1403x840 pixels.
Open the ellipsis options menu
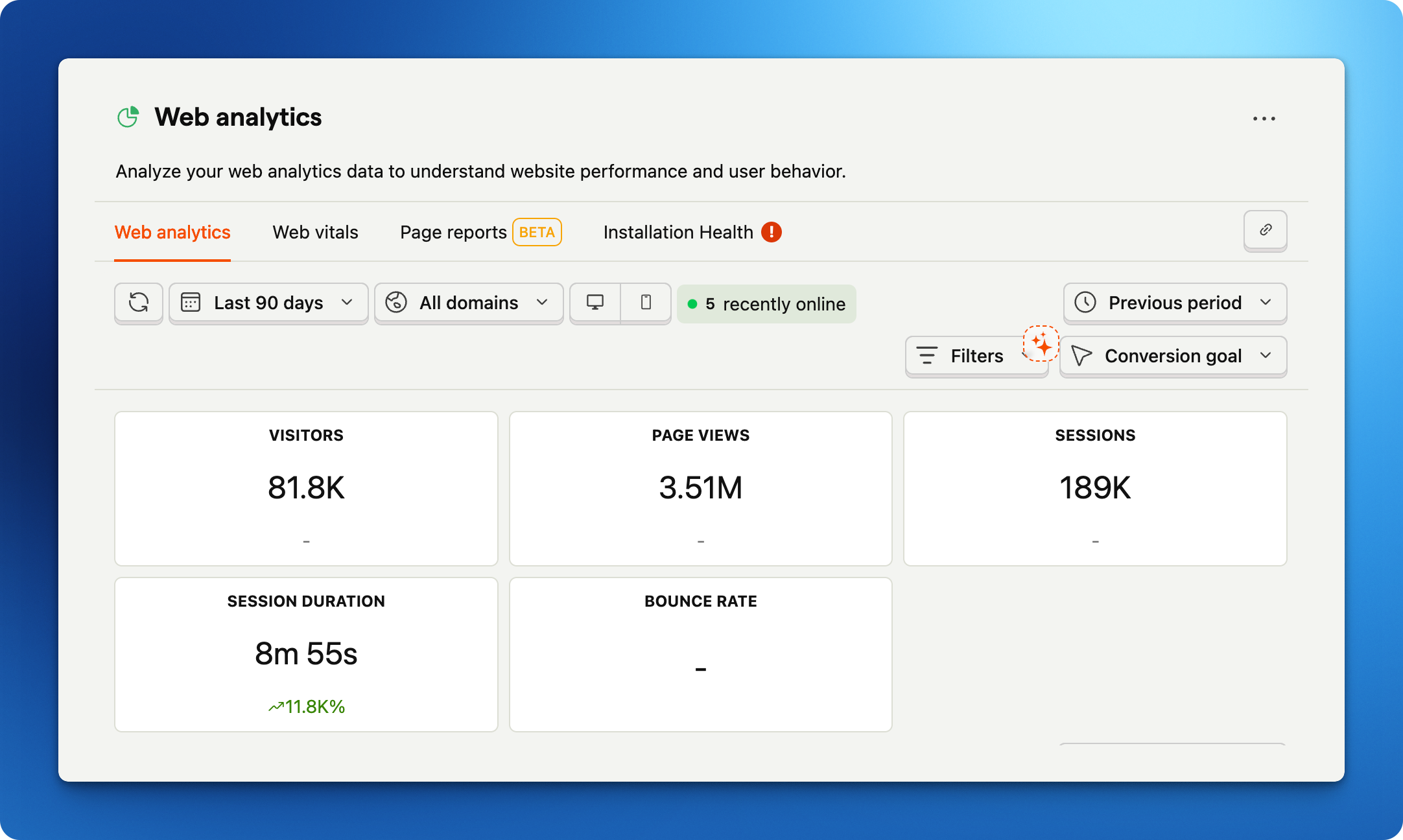pyautogui.click(x=1264, y=118)
